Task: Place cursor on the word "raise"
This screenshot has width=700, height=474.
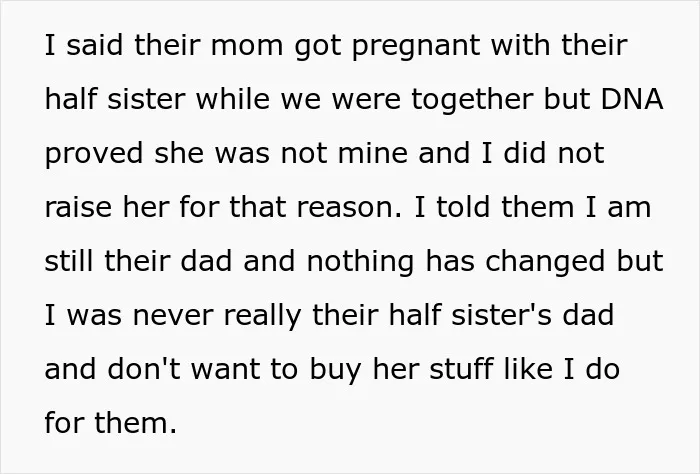Action: click(78, 209)
